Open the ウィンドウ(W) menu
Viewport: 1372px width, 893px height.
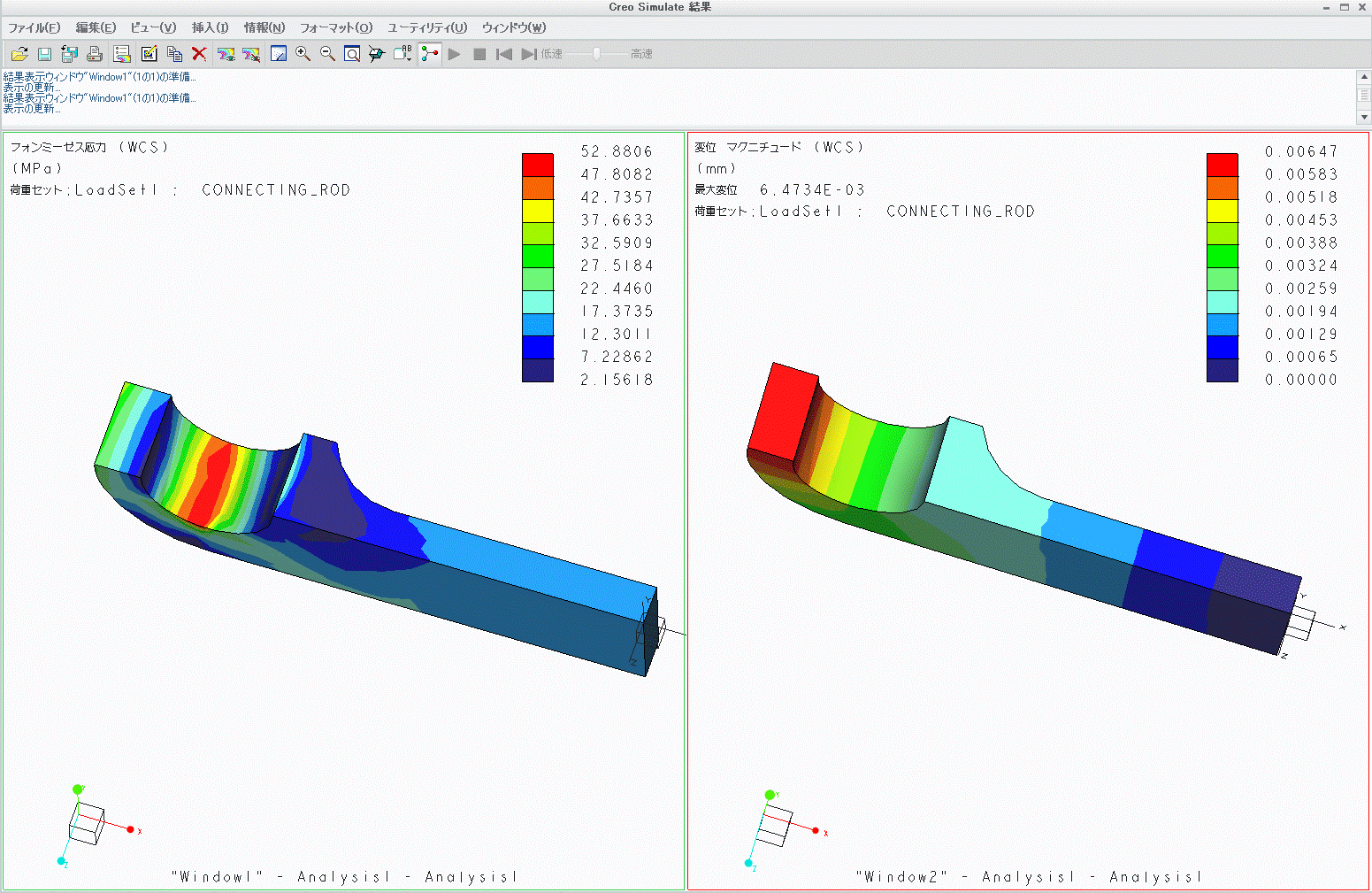514,28
